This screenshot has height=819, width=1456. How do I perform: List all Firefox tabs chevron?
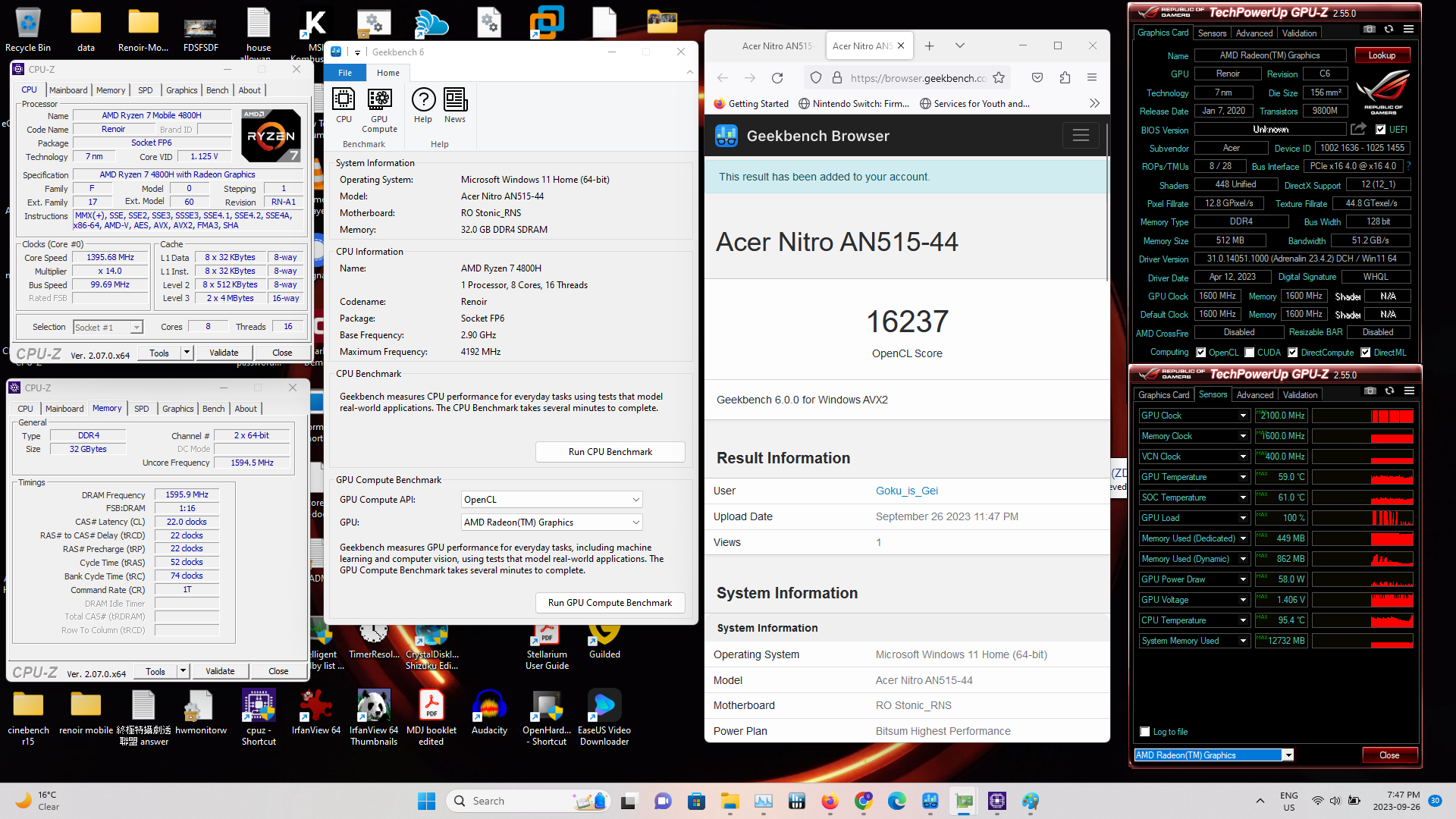pos(959,46)
